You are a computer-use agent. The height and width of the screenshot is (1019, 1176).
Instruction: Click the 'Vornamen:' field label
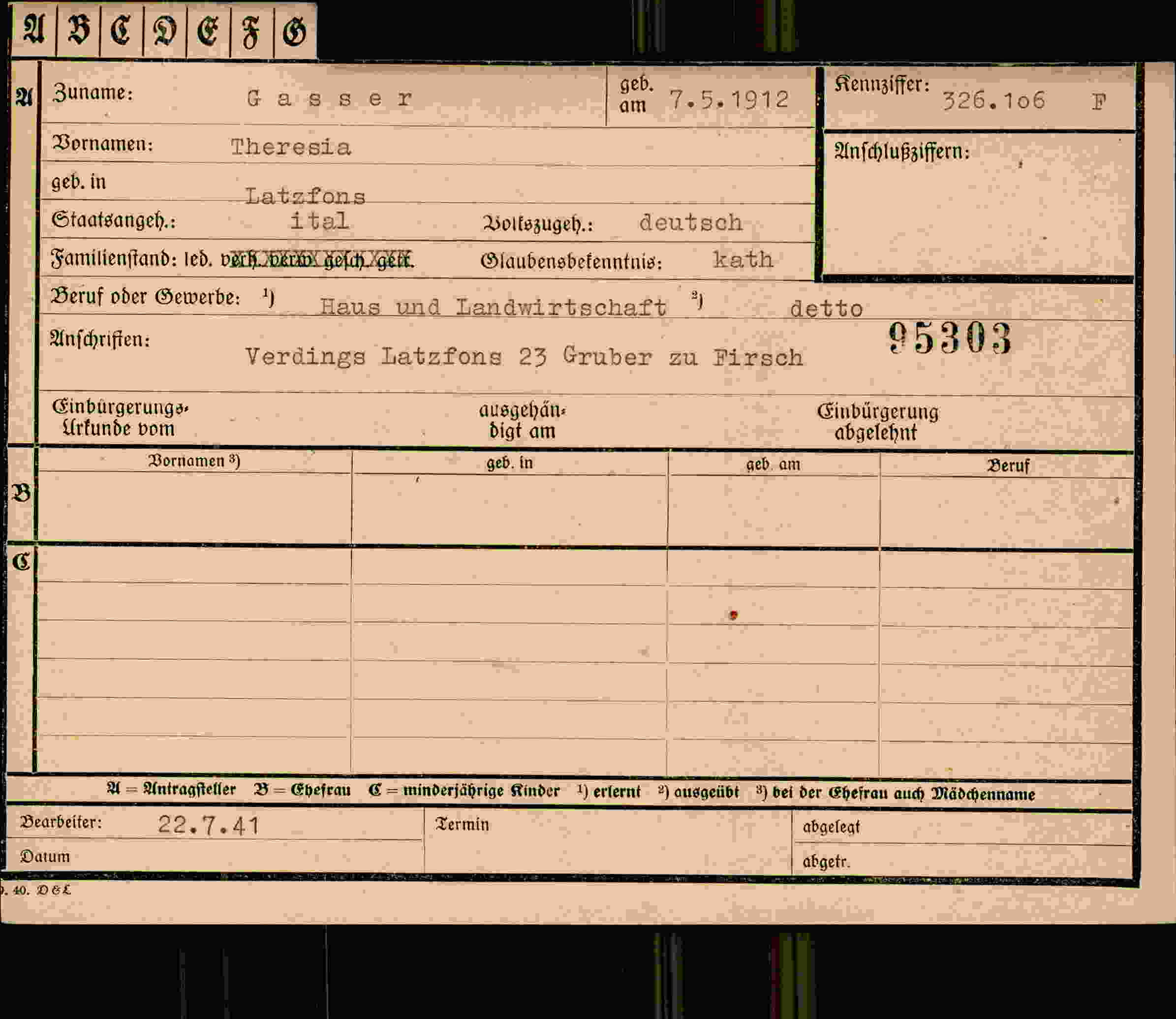click(x=102, y=143)
